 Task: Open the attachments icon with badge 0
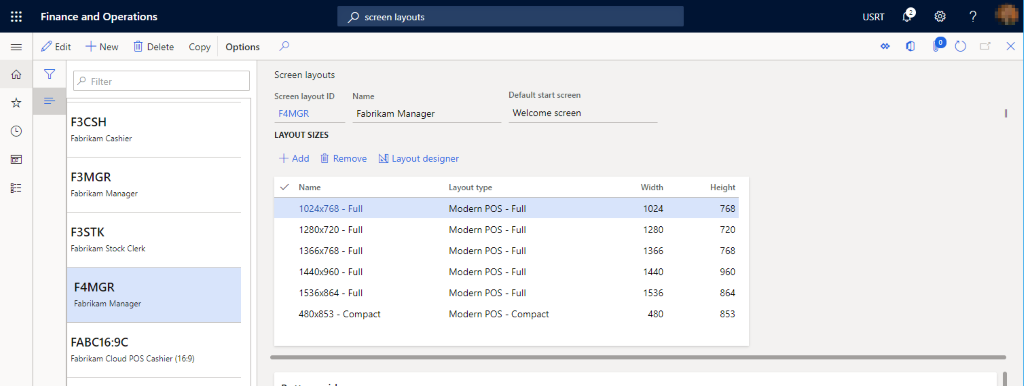tap(937, 46)
